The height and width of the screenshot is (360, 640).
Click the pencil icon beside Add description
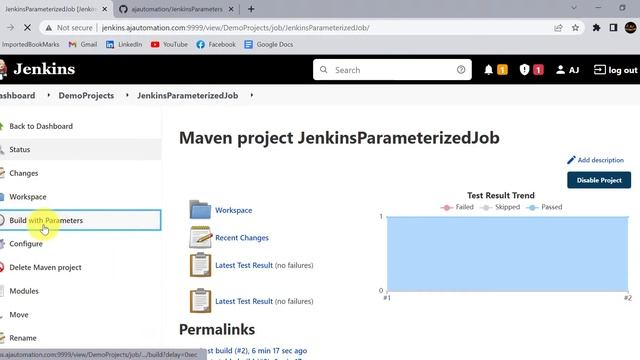tap(571, 160)
